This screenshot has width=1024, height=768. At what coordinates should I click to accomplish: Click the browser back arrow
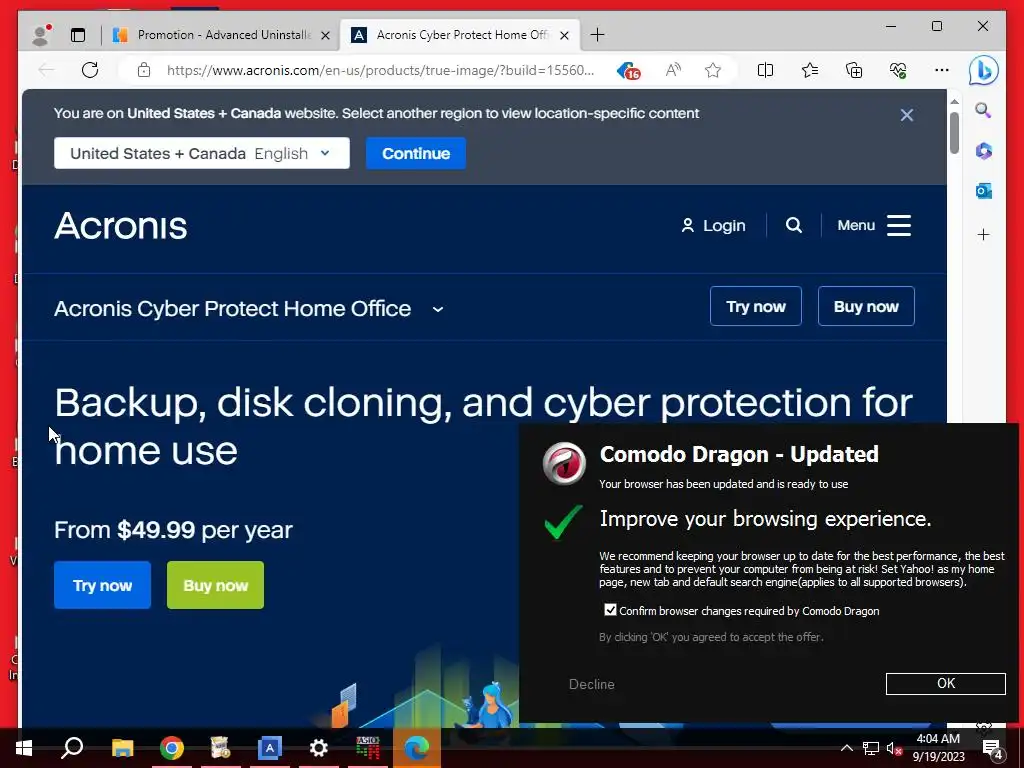click(46, 70)
